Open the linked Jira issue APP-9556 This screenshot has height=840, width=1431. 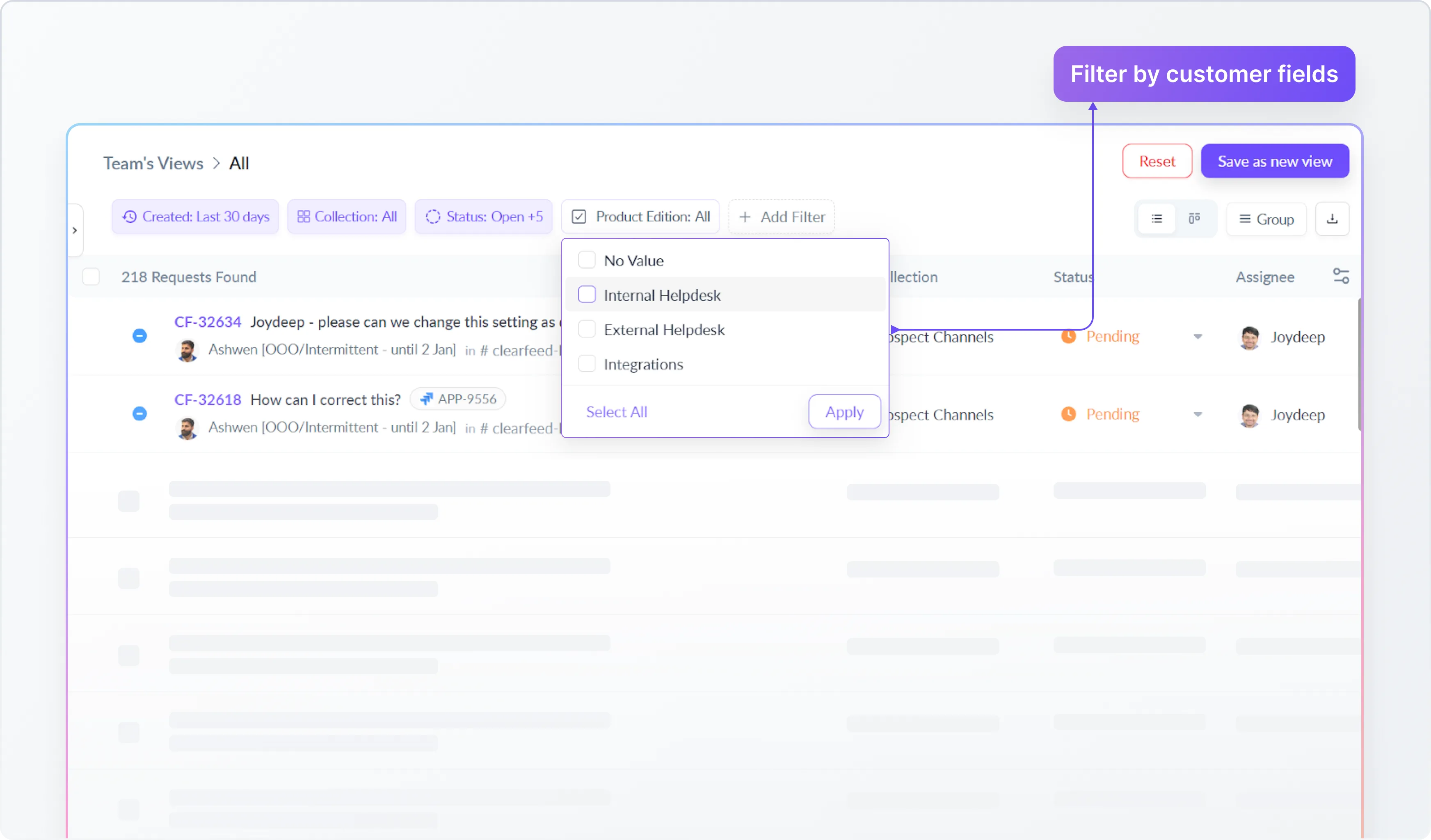458,398
